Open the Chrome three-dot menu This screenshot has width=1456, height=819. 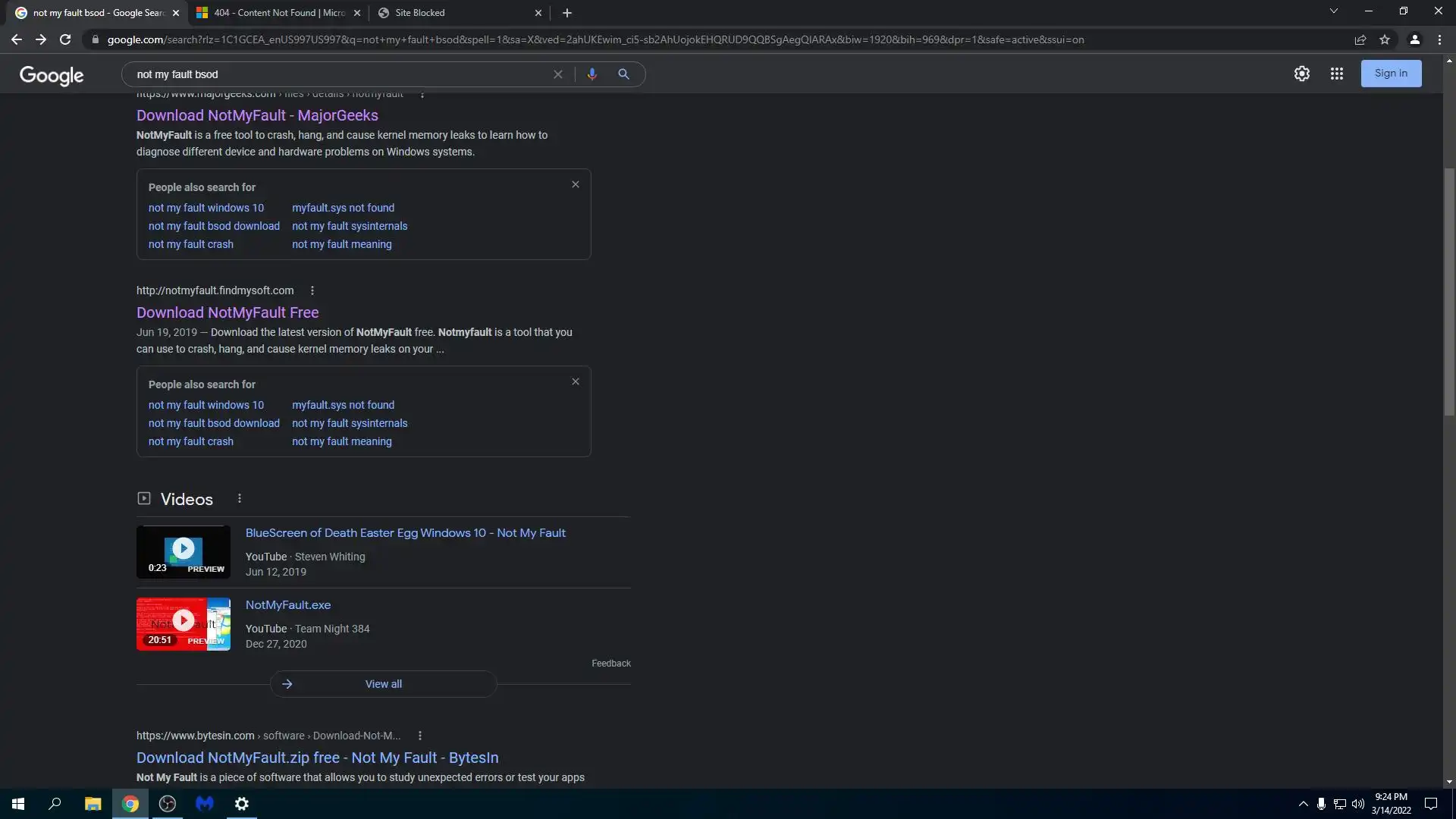click(x=1439, y=39)
